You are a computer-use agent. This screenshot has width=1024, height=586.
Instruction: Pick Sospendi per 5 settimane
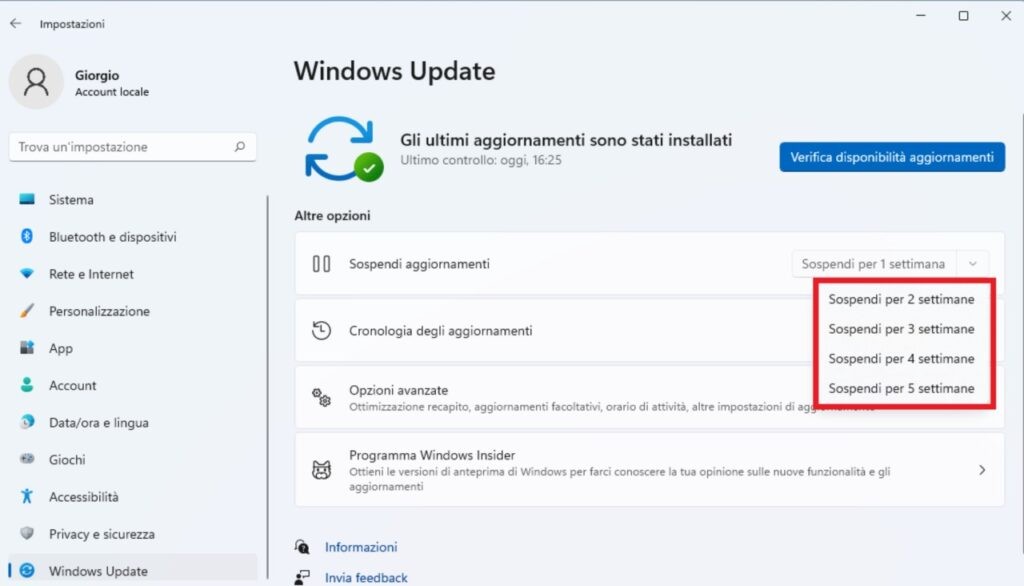coord(901,388)
